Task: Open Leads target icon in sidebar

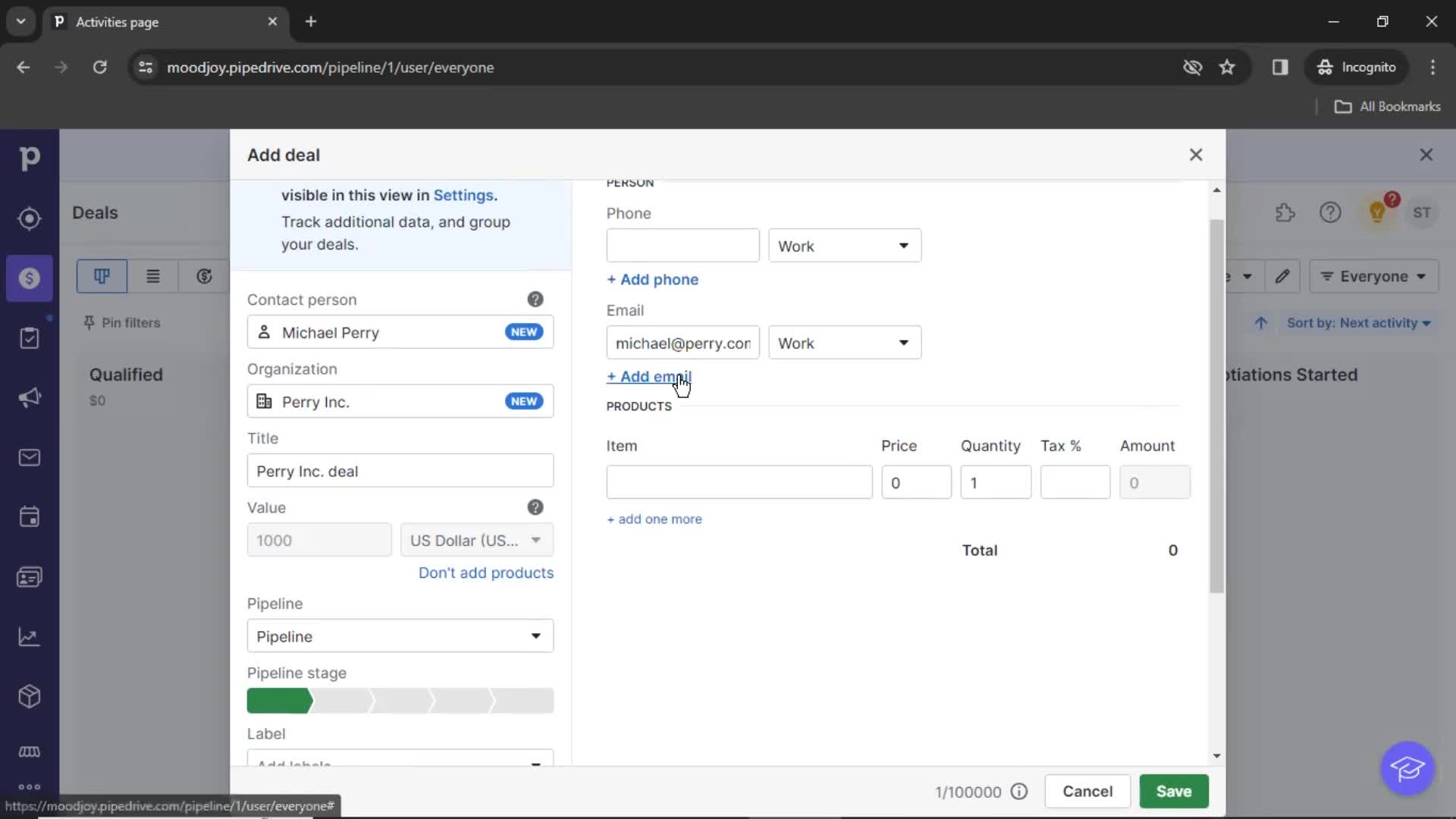Action: pyautogui.click(x=29, y=218)
